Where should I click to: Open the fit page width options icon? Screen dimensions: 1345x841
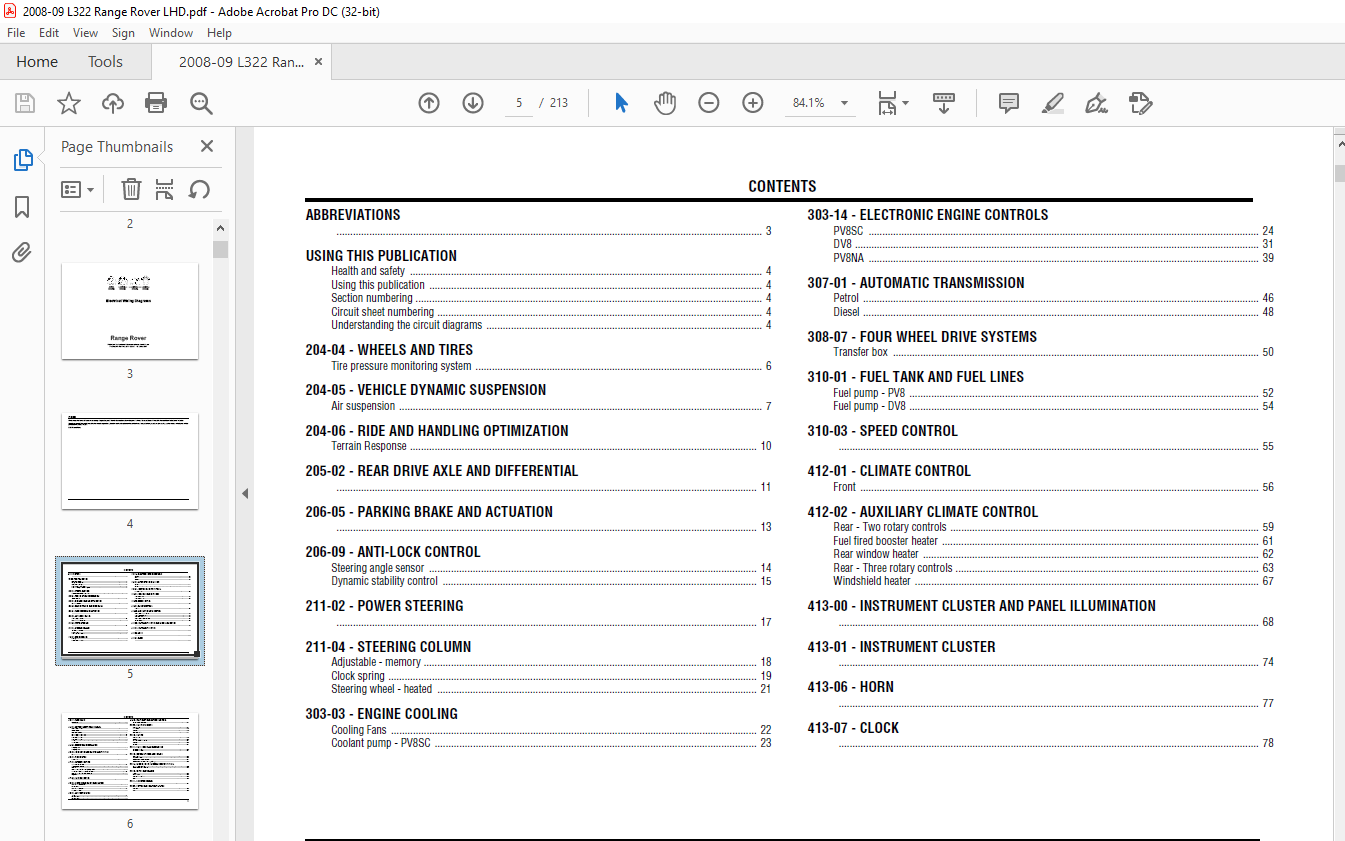coord(887,103)
